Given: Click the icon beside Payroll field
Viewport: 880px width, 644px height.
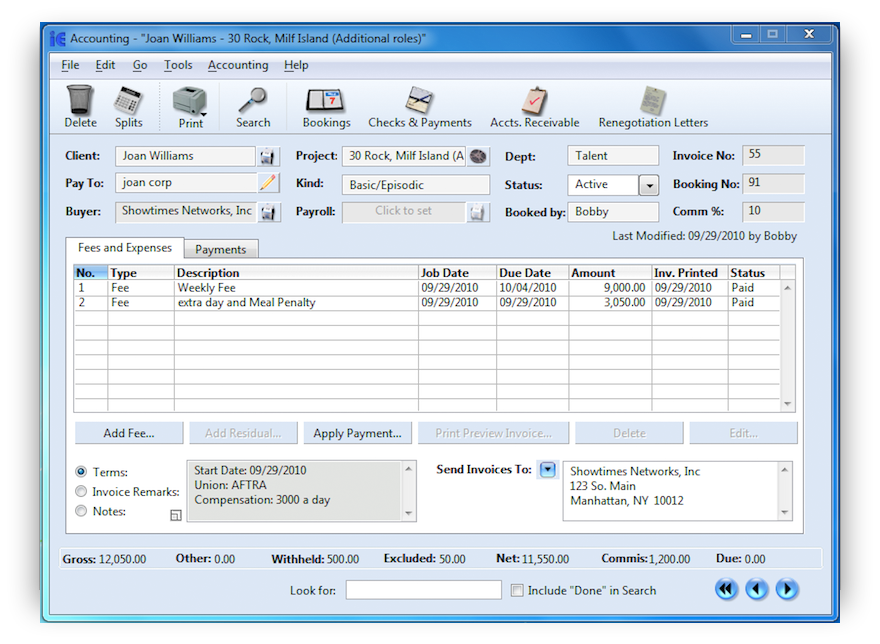Looking at the screenshot, I should pos(478,212).
